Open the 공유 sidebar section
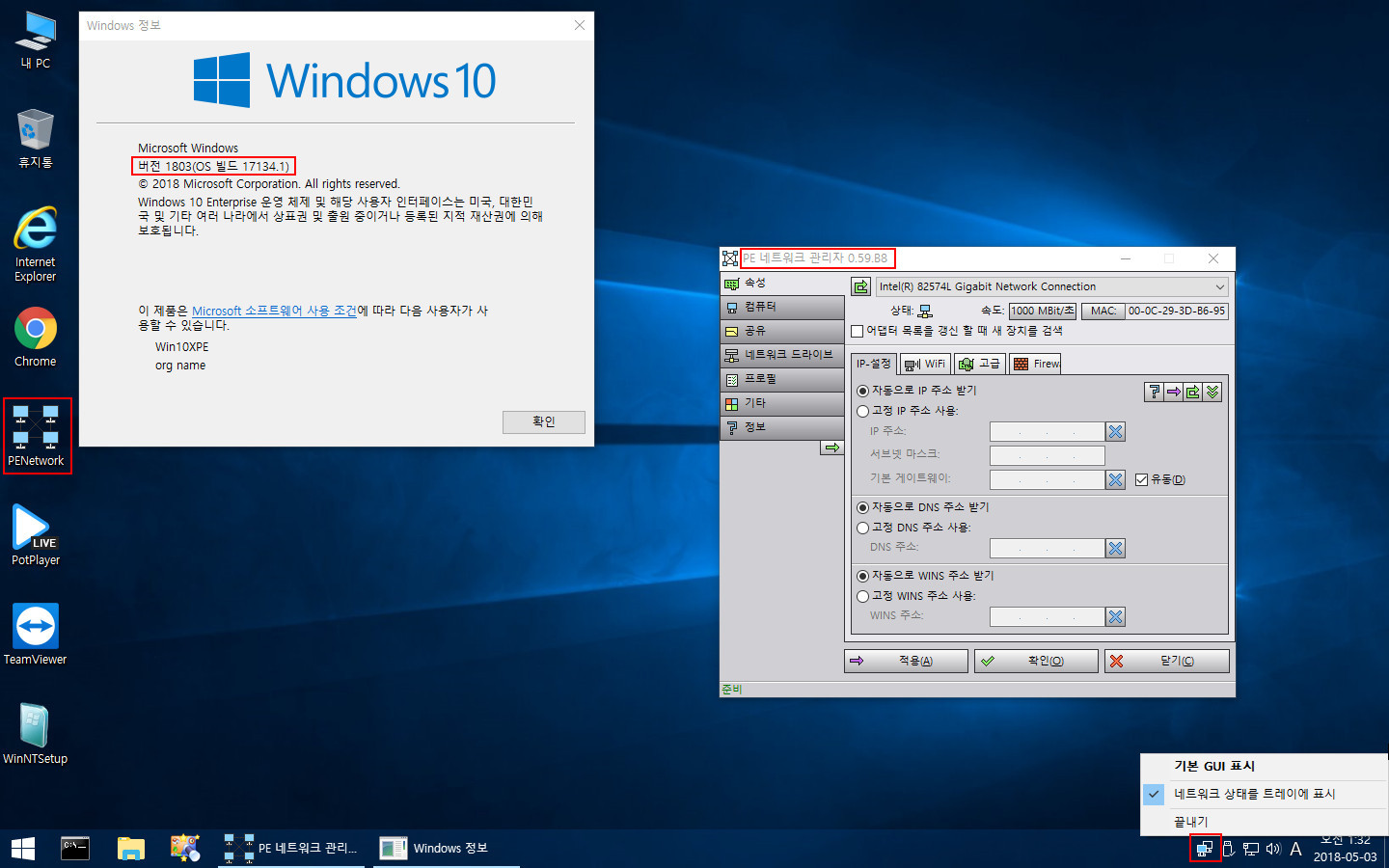The image size is (1389, 868). coord(782,331)
